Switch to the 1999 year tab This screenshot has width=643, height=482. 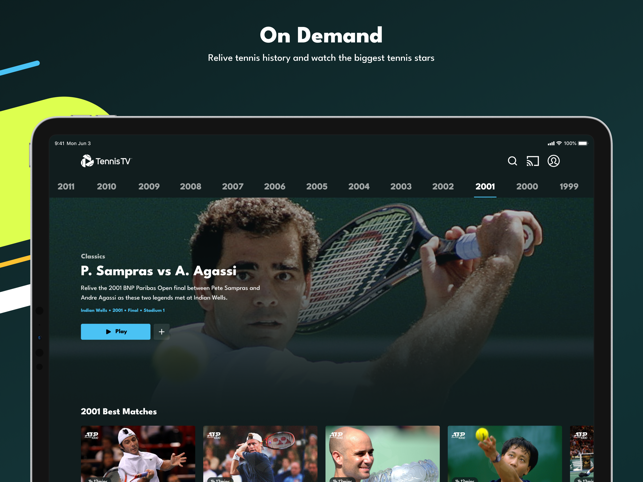569,186
